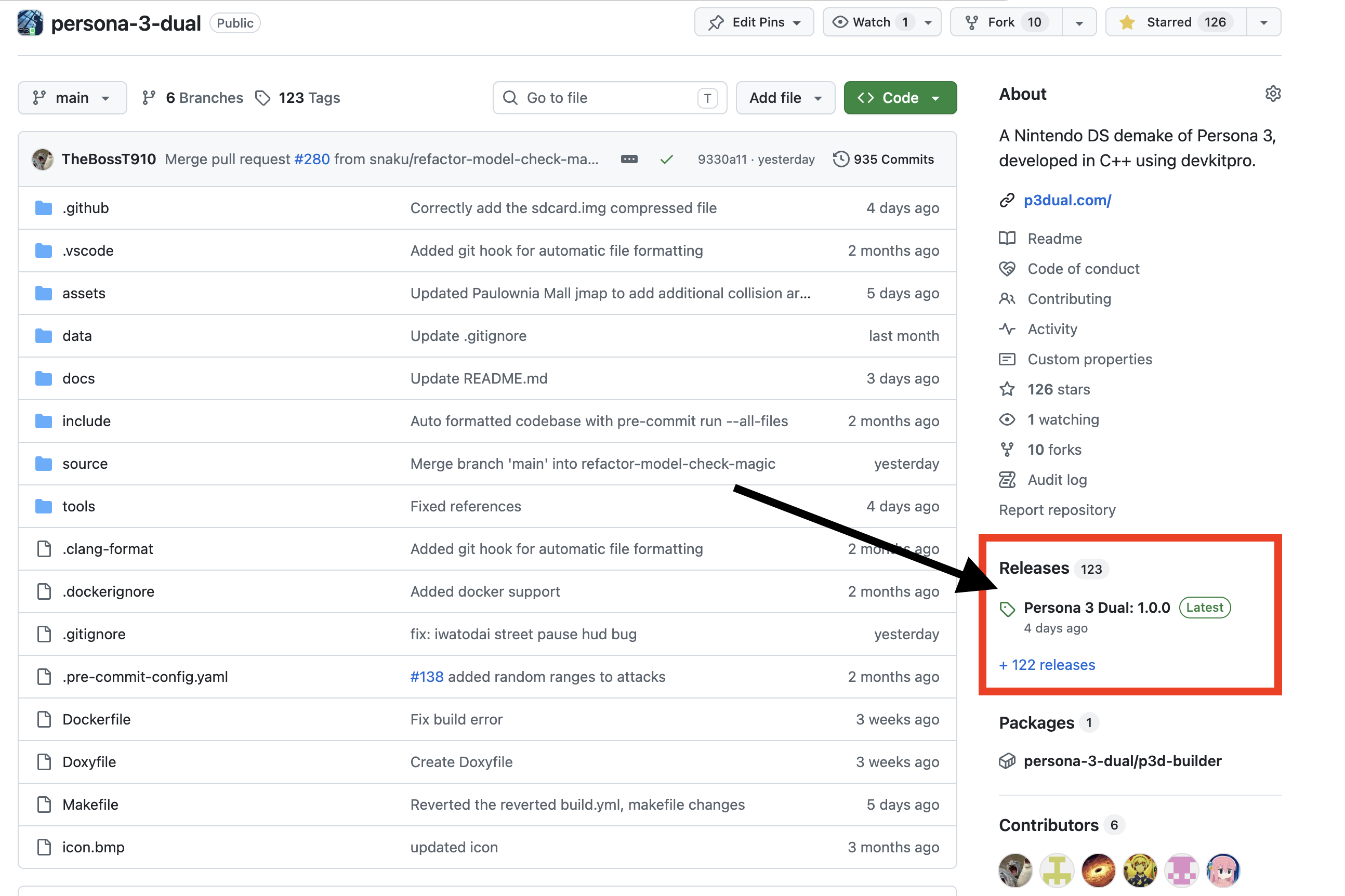View 10 forks list
The image size is (1345, 896).
[x=1054, y=450]
